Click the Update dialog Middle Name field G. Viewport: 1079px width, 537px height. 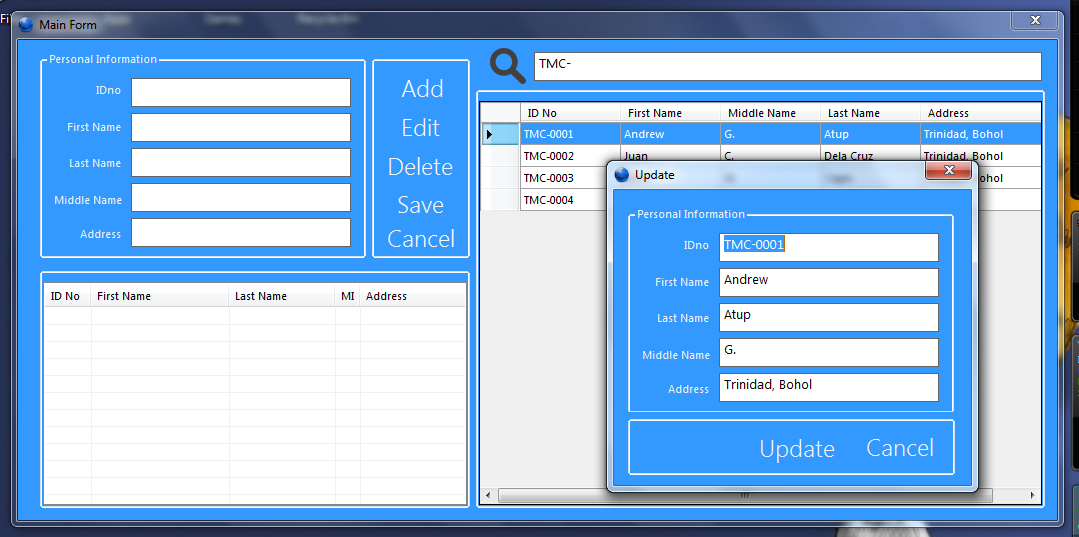pos(829,352)
